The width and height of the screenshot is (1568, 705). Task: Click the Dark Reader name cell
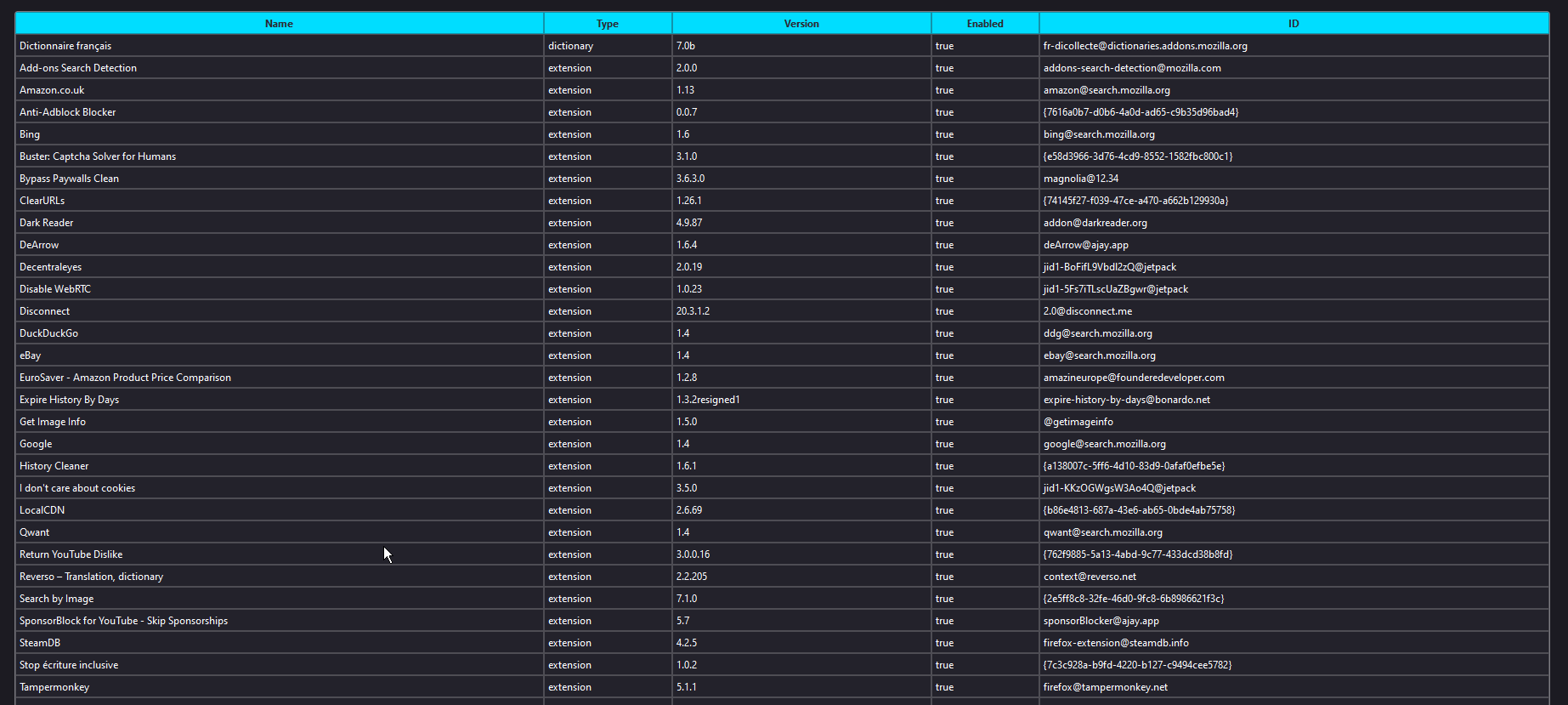279,223
